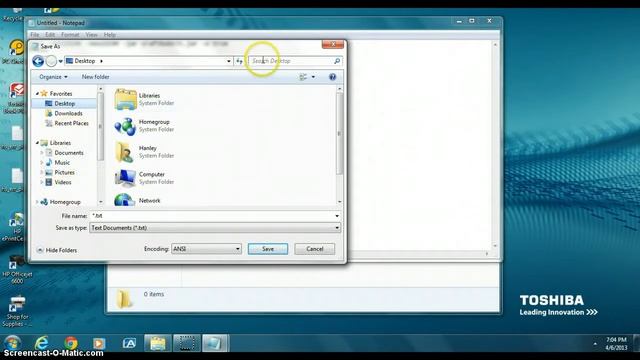The width and height of the screenshot is (640, 360).
Task: Open the Save as type dropdown
Action: [215, 228]
